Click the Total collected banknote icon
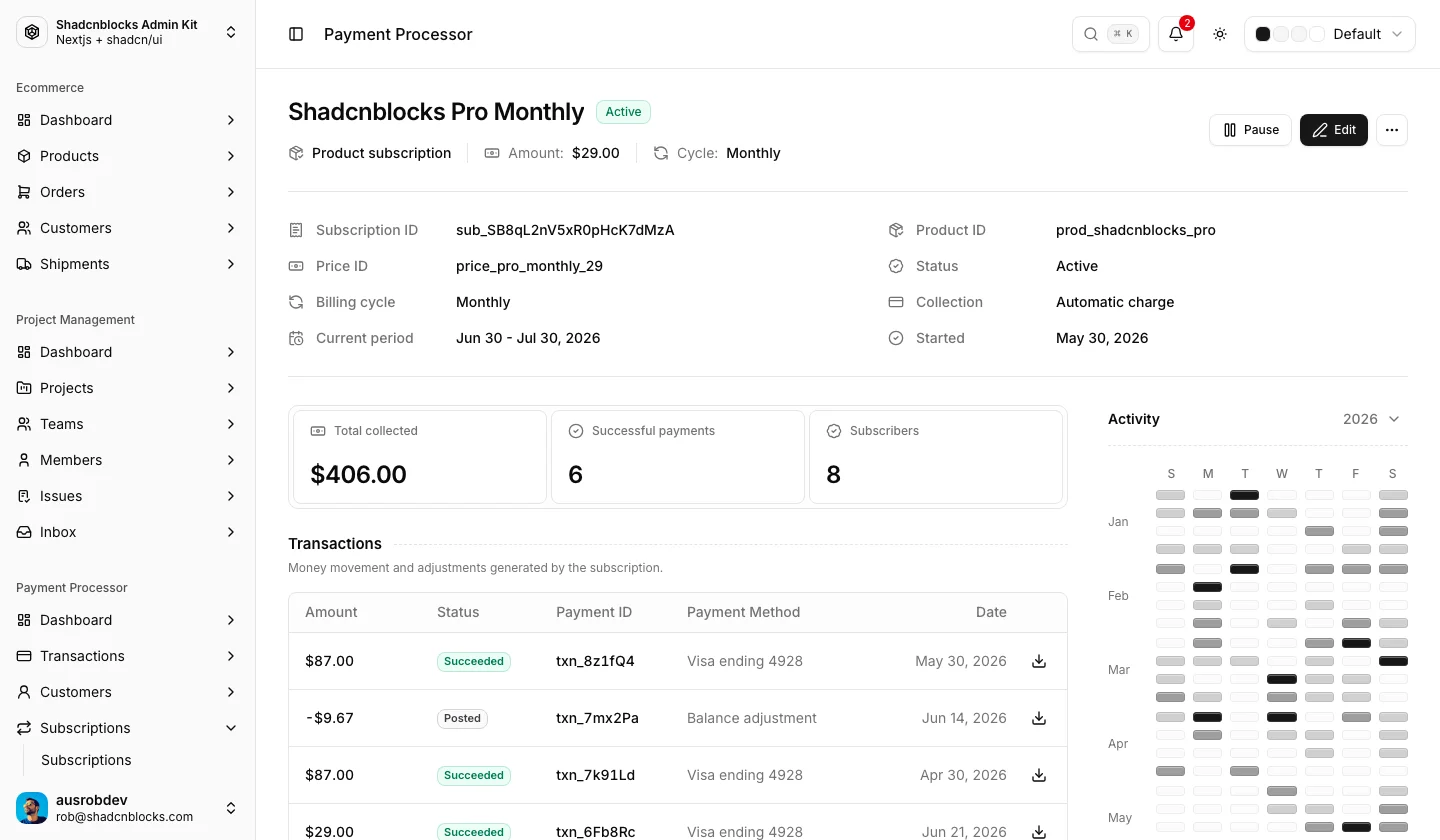This screenshot has height=840, width=1440. [x=318, y=431]
